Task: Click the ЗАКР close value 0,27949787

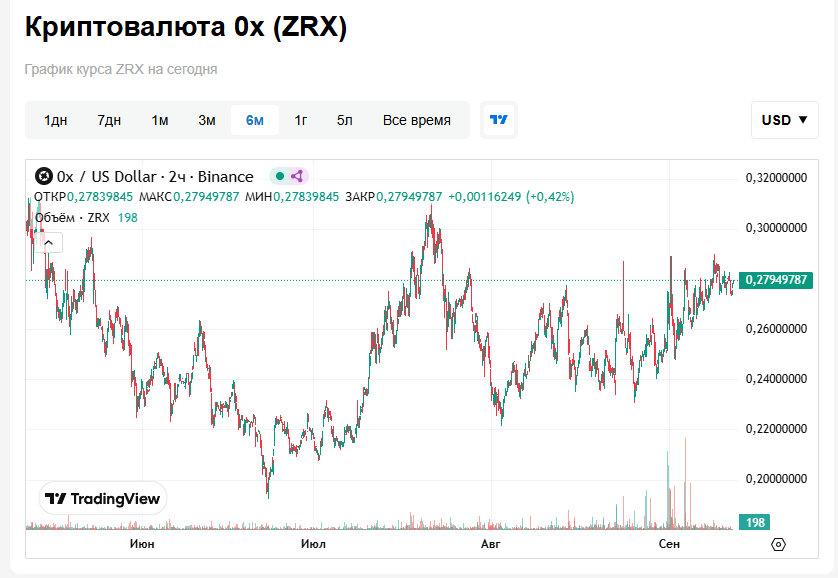Action: click(409, 197)
